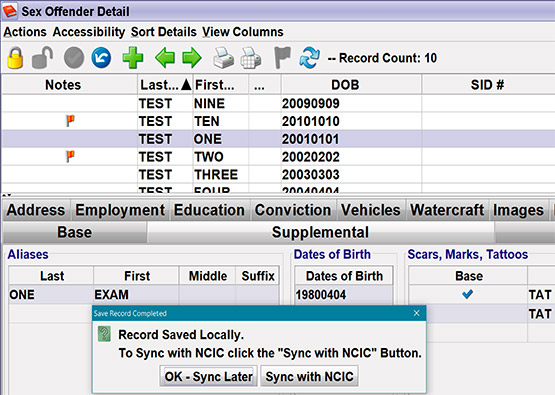This screenshot has height=395, width=555.
Task: Click Scars Marks Tattoos Base column header
Action: 469,276
